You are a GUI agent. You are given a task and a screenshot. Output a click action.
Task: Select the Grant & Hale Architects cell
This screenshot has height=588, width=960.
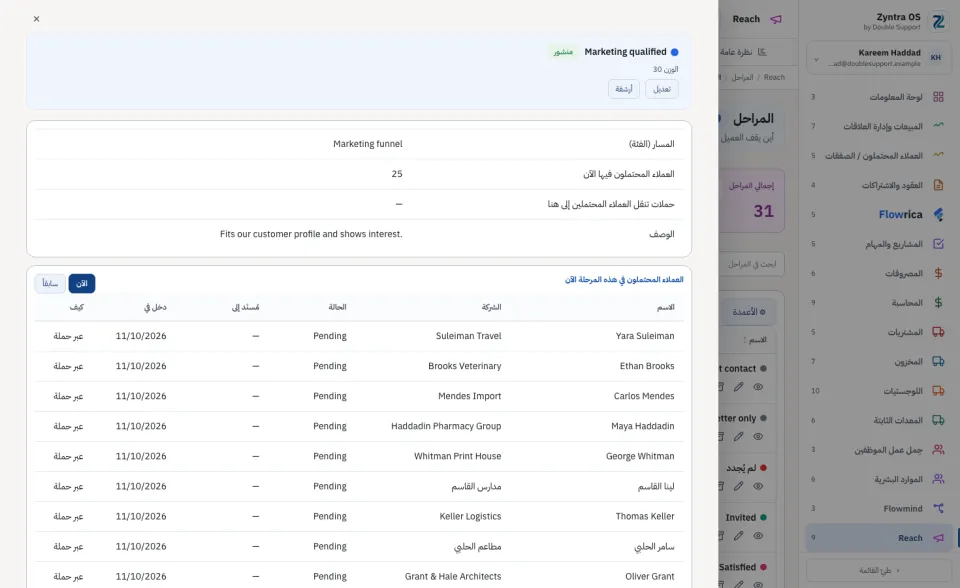453,576
